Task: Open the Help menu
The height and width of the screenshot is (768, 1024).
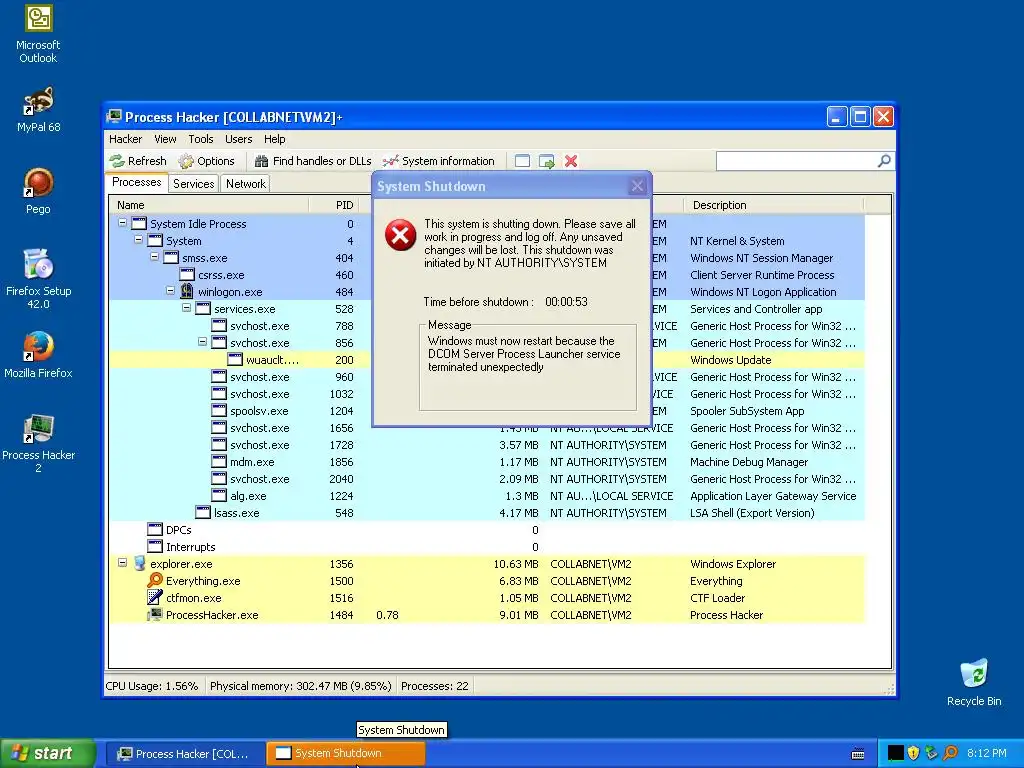Action: 274,139
